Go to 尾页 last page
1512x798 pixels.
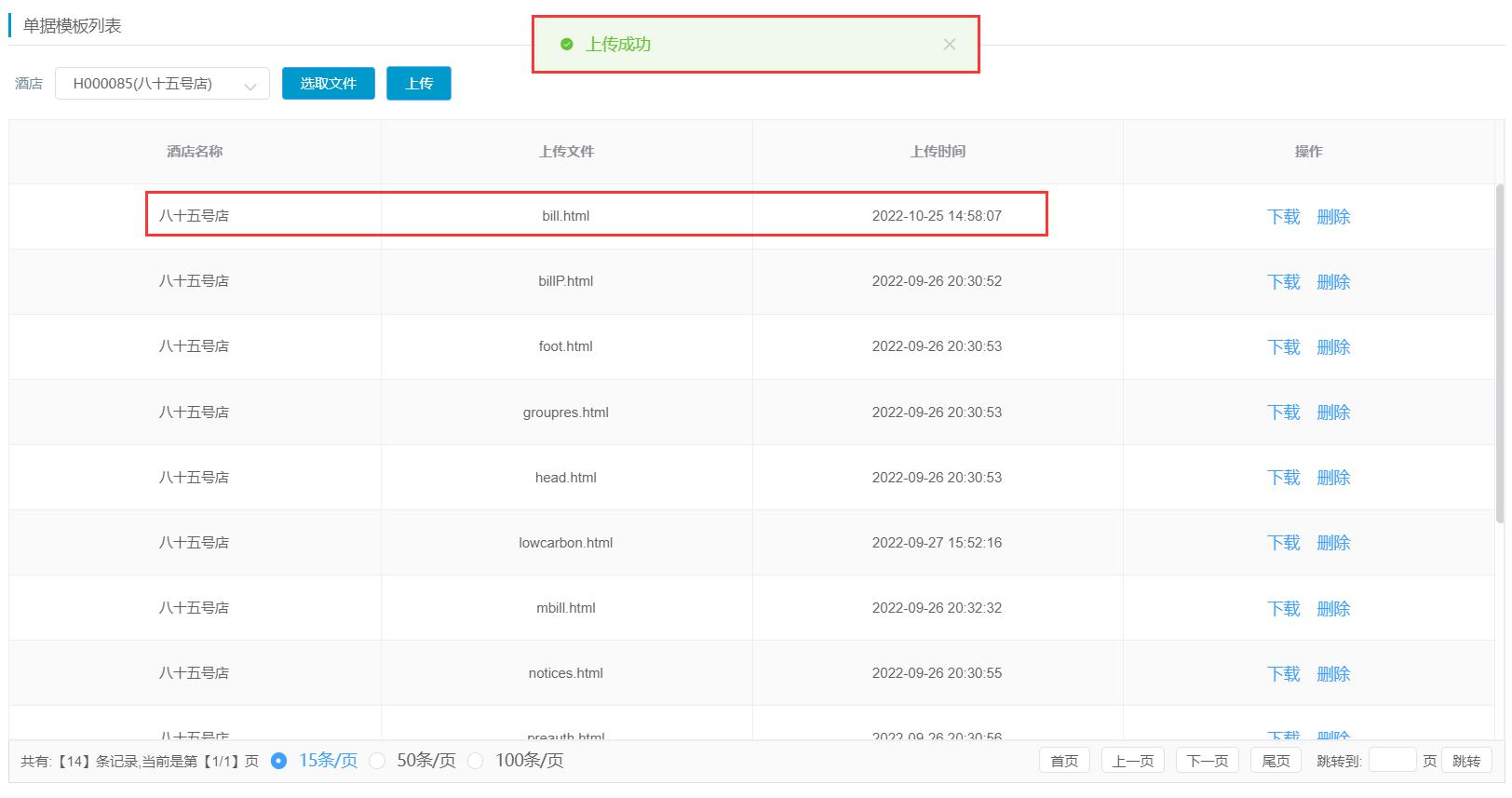(x=1276, y=761)
